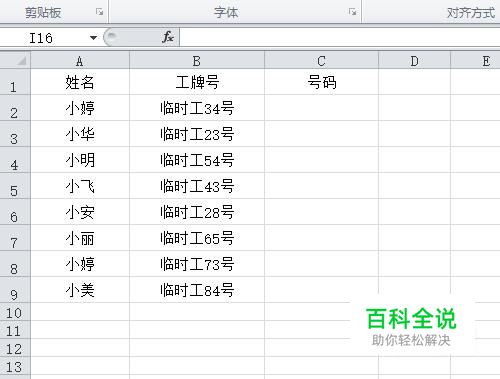Select column A header
The width and height of the screenshot is (500, 379).
coord(80,61)
